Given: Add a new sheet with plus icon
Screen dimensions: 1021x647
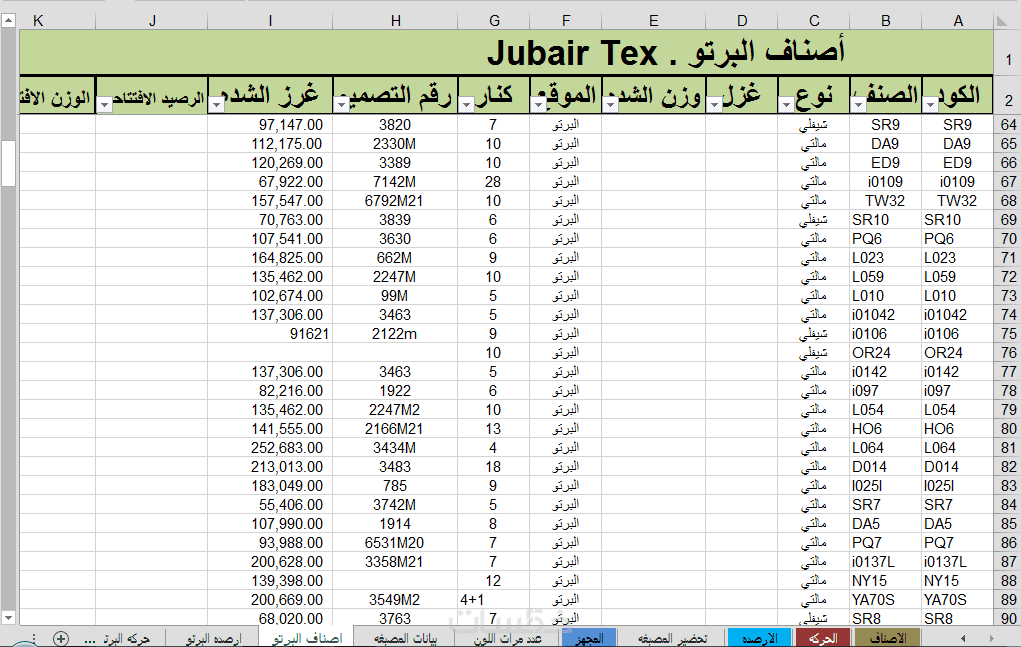Looking at the screenshot, I should tap(61, 639).
